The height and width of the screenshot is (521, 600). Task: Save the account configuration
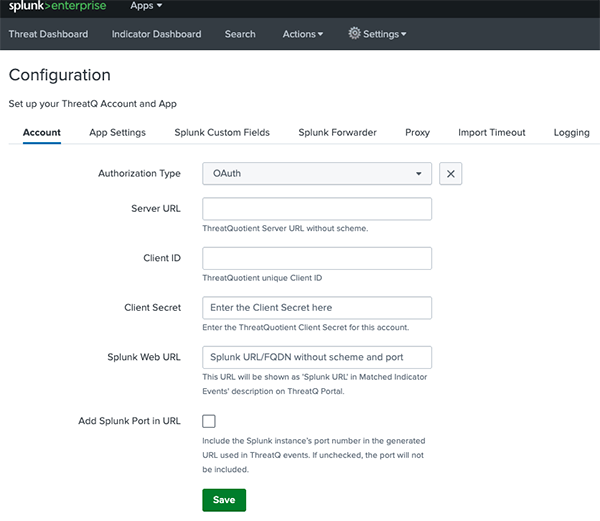(224, 500)
